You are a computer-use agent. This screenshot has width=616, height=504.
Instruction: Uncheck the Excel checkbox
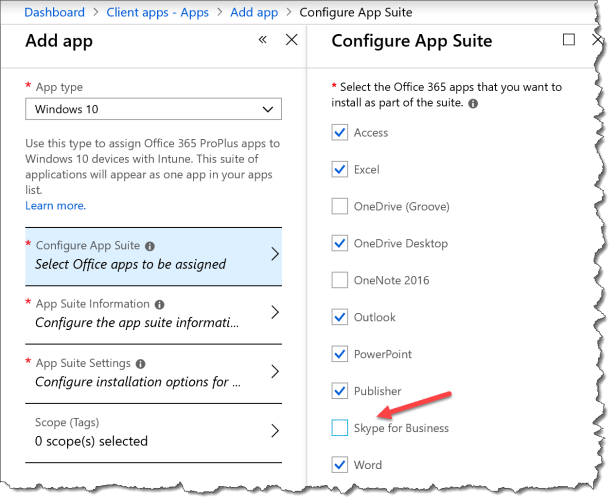[339, 169]
